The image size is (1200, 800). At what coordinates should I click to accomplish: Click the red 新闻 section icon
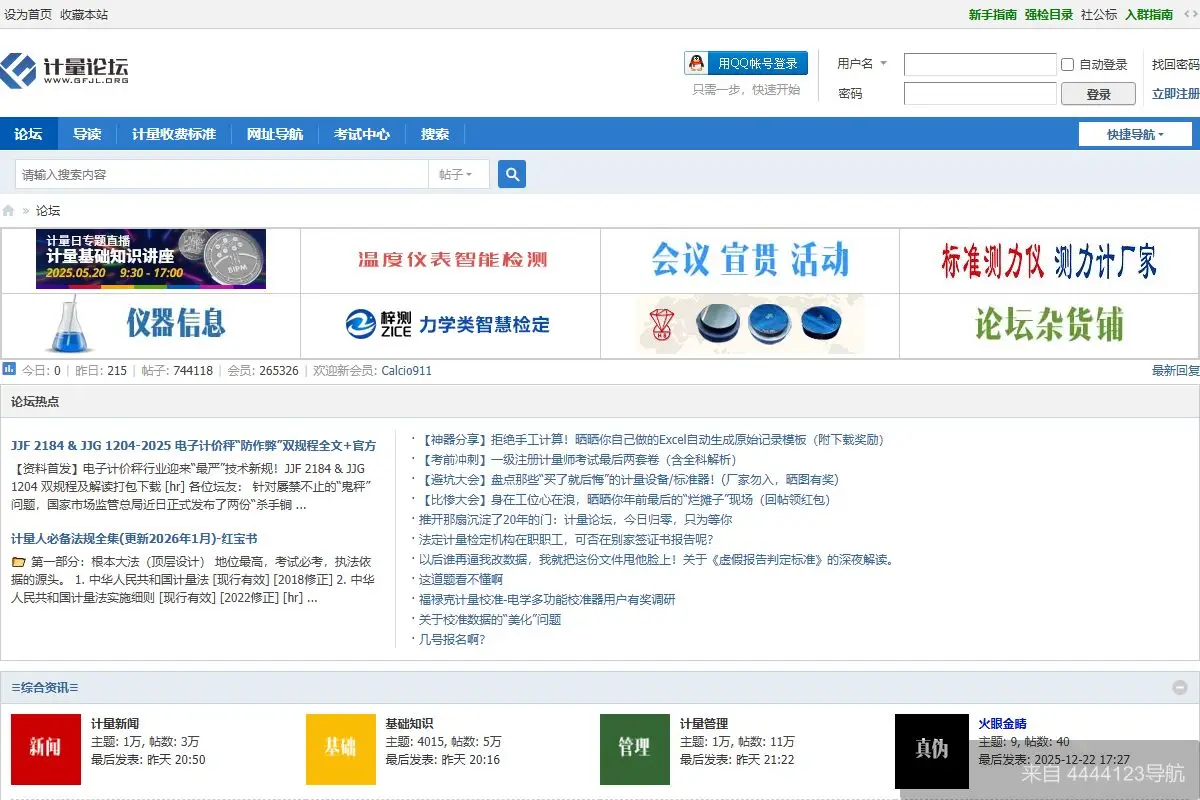45,750
